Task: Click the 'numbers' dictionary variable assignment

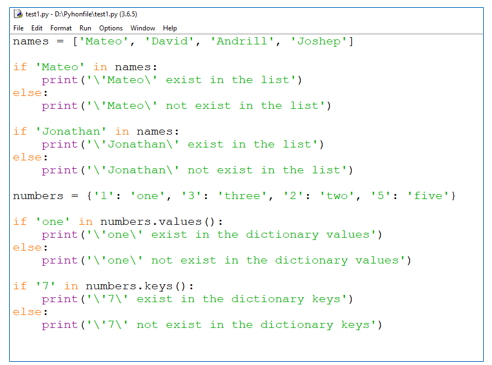Action: pyautogui.click(x=234, y=196)
